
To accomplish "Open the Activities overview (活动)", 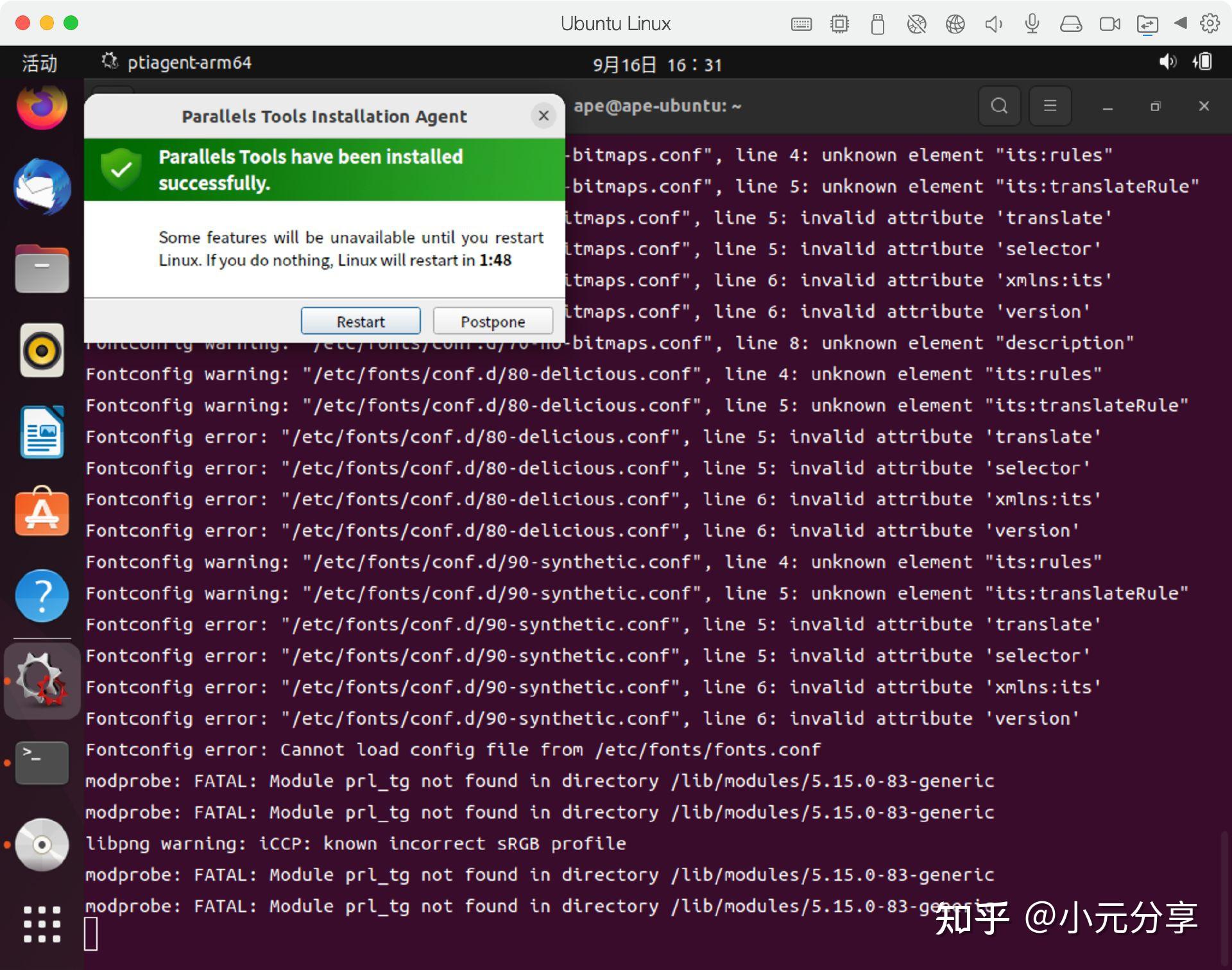I will click(40, 63).
